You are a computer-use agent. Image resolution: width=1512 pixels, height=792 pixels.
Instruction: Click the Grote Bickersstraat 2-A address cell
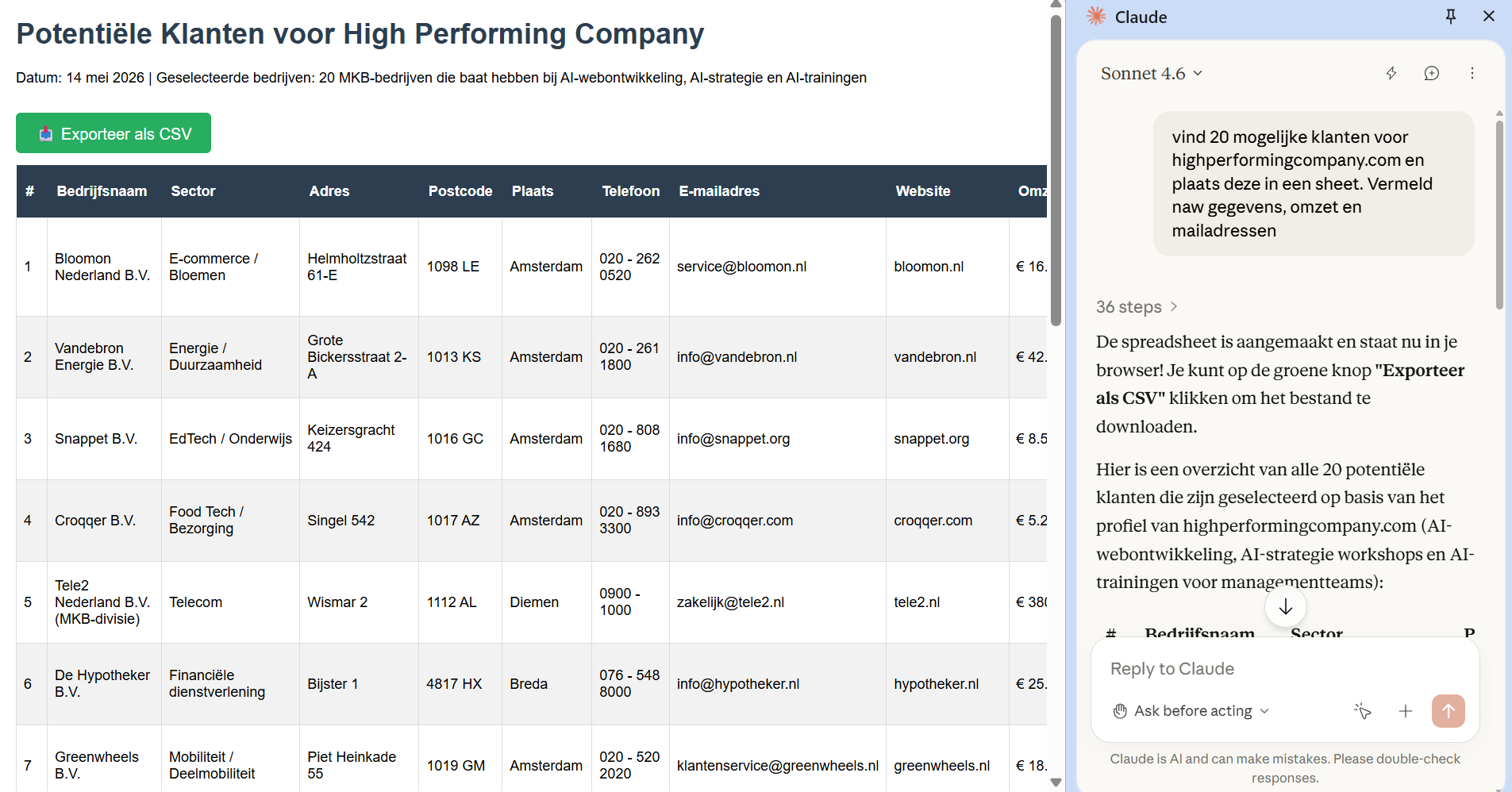(x=357, y=357)
